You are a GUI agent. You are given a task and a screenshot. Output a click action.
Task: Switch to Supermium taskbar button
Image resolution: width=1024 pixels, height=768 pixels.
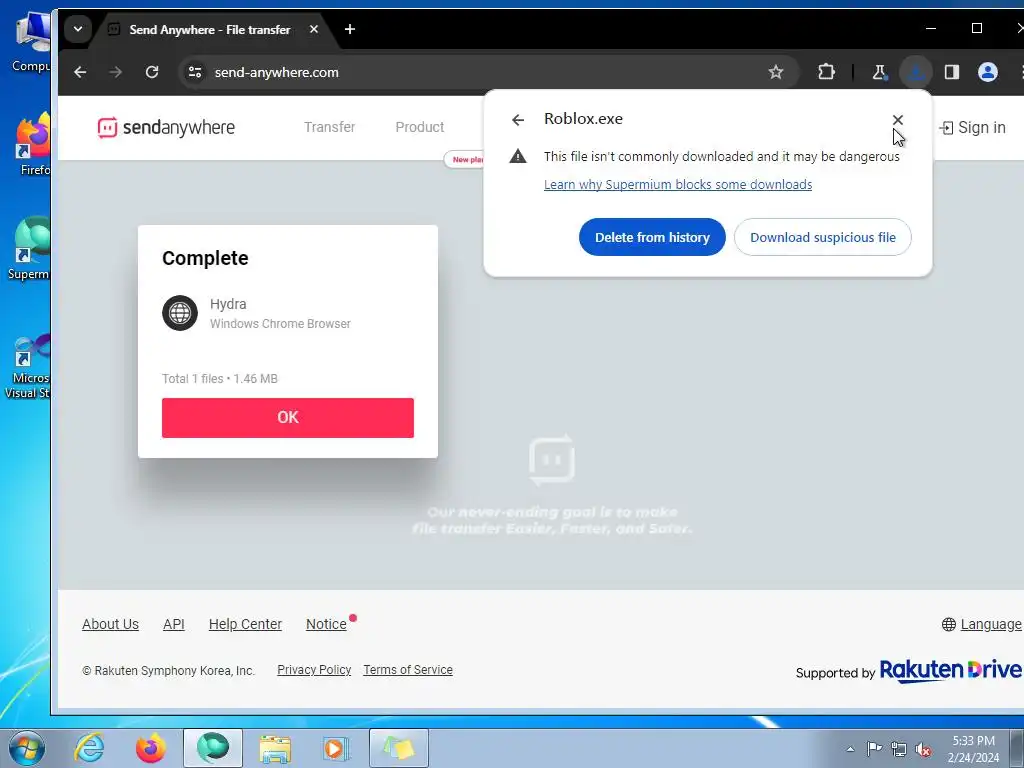[213, 748]
